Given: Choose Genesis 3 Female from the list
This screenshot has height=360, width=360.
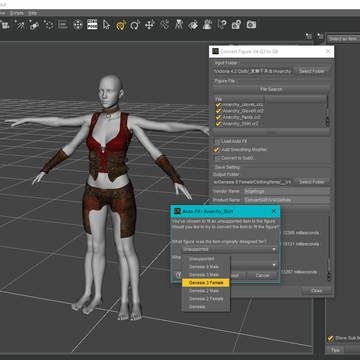Looking at the screenshot, I should coord(206,283).
